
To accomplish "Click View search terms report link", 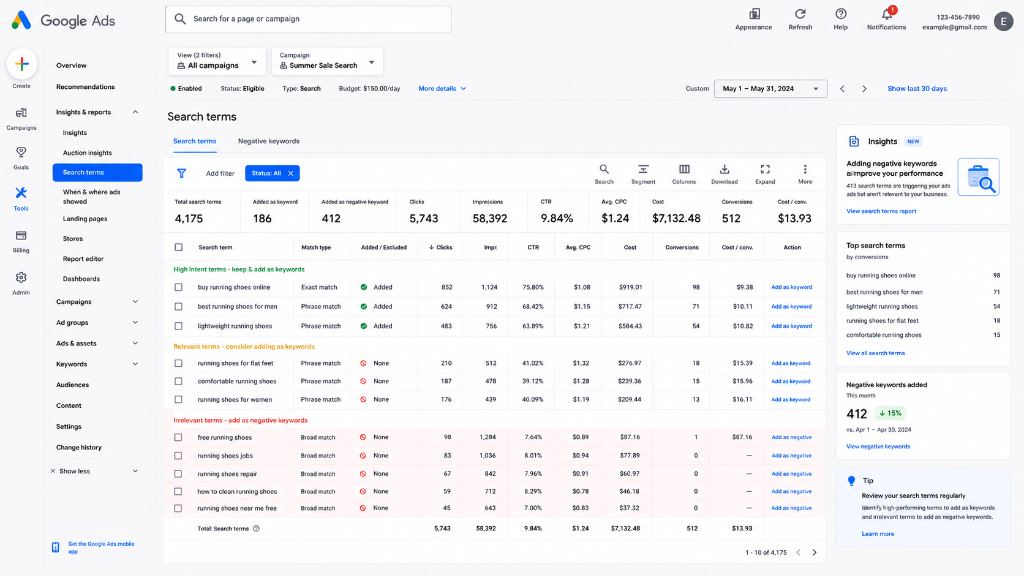I will pos(881,211).
